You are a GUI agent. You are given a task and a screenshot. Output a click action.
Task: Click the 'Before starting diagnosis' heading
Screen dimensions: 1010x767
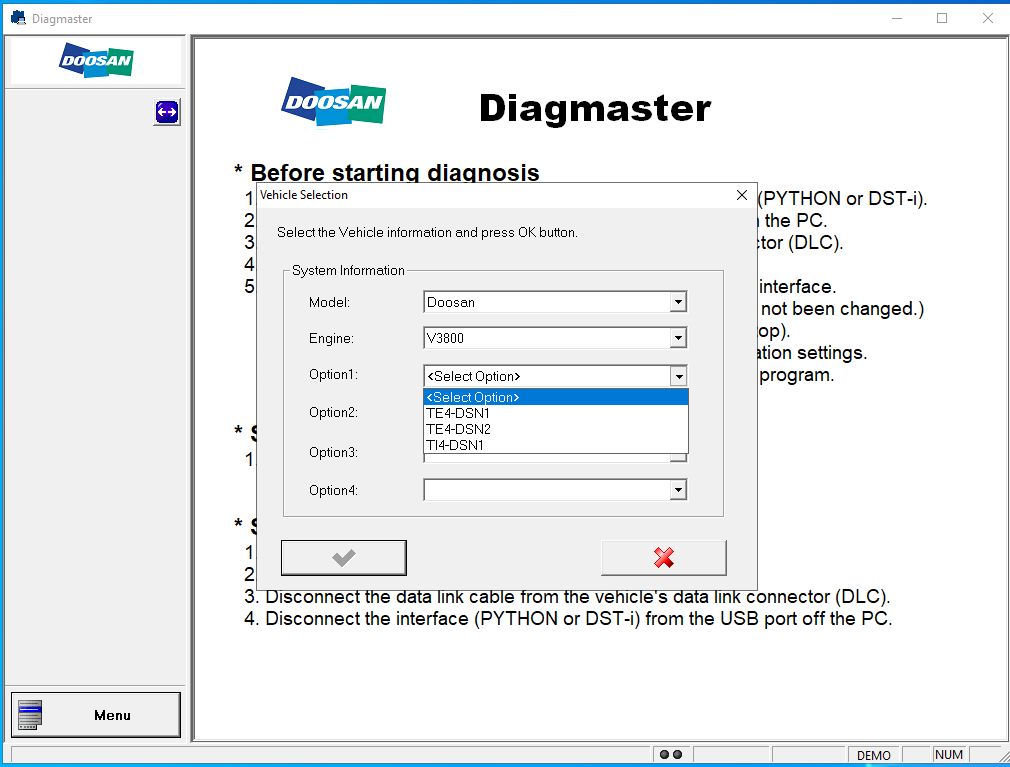tap(395, 173)
